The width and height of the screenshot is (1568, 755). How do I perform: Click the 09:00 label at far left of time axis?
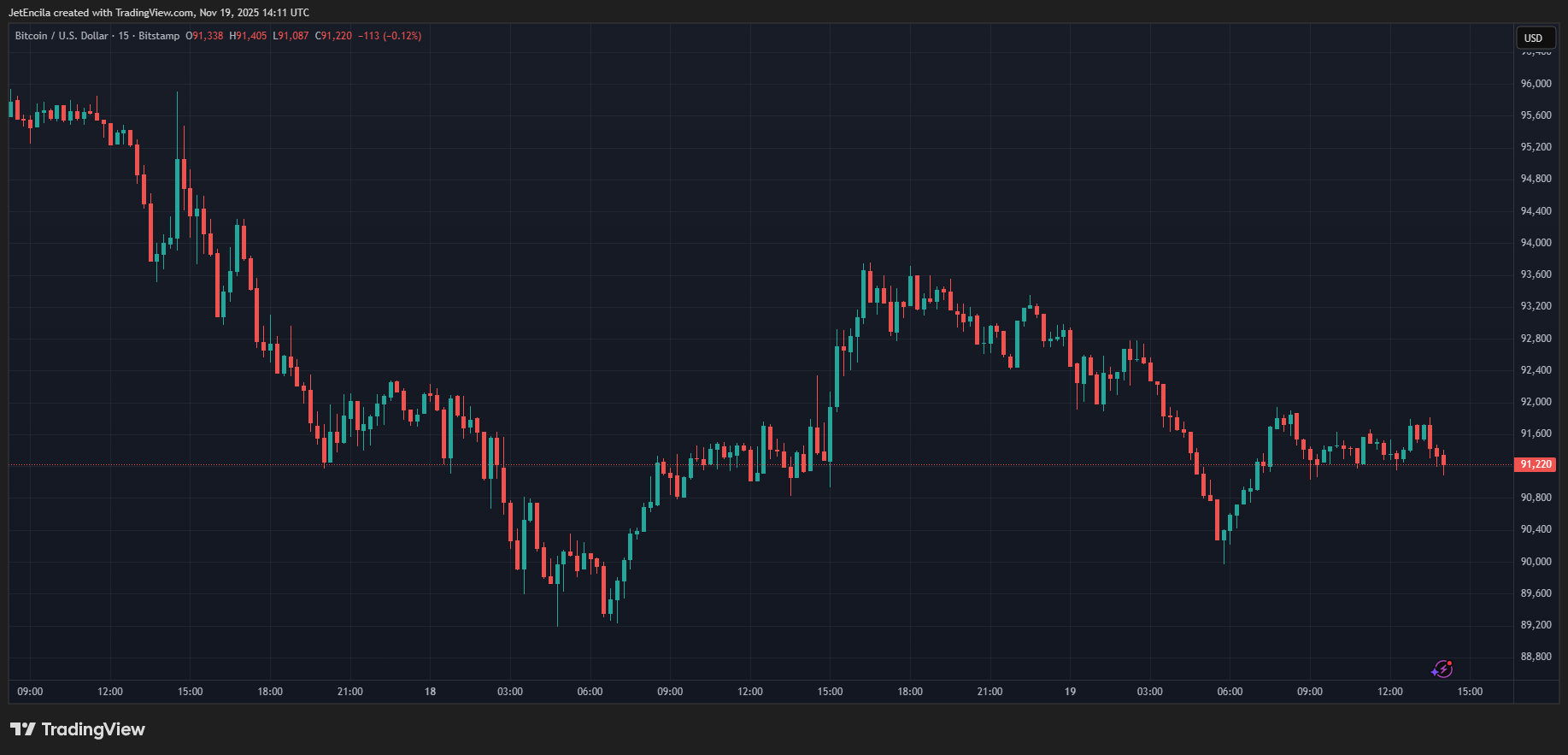30,692
